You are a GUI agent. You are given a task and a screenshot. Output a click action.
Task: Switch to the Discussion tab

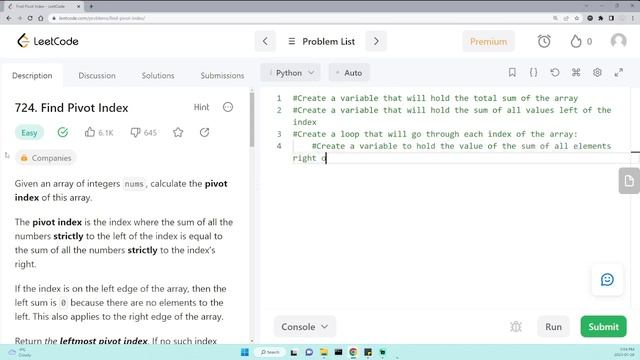(97, 76)
